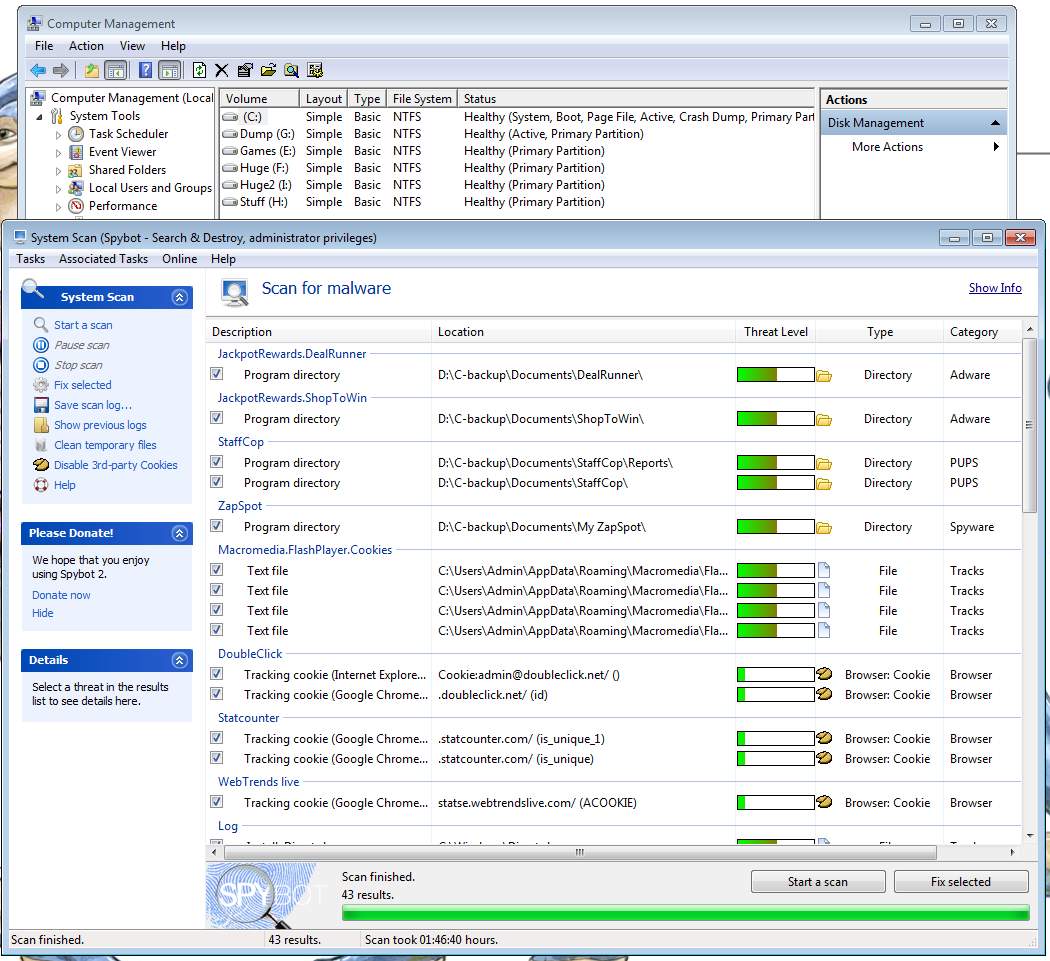Viewport: 1050px width, 961px height.
Task: Uncheck the ShopToWin program directory checkbox
Action: (216, 418)
